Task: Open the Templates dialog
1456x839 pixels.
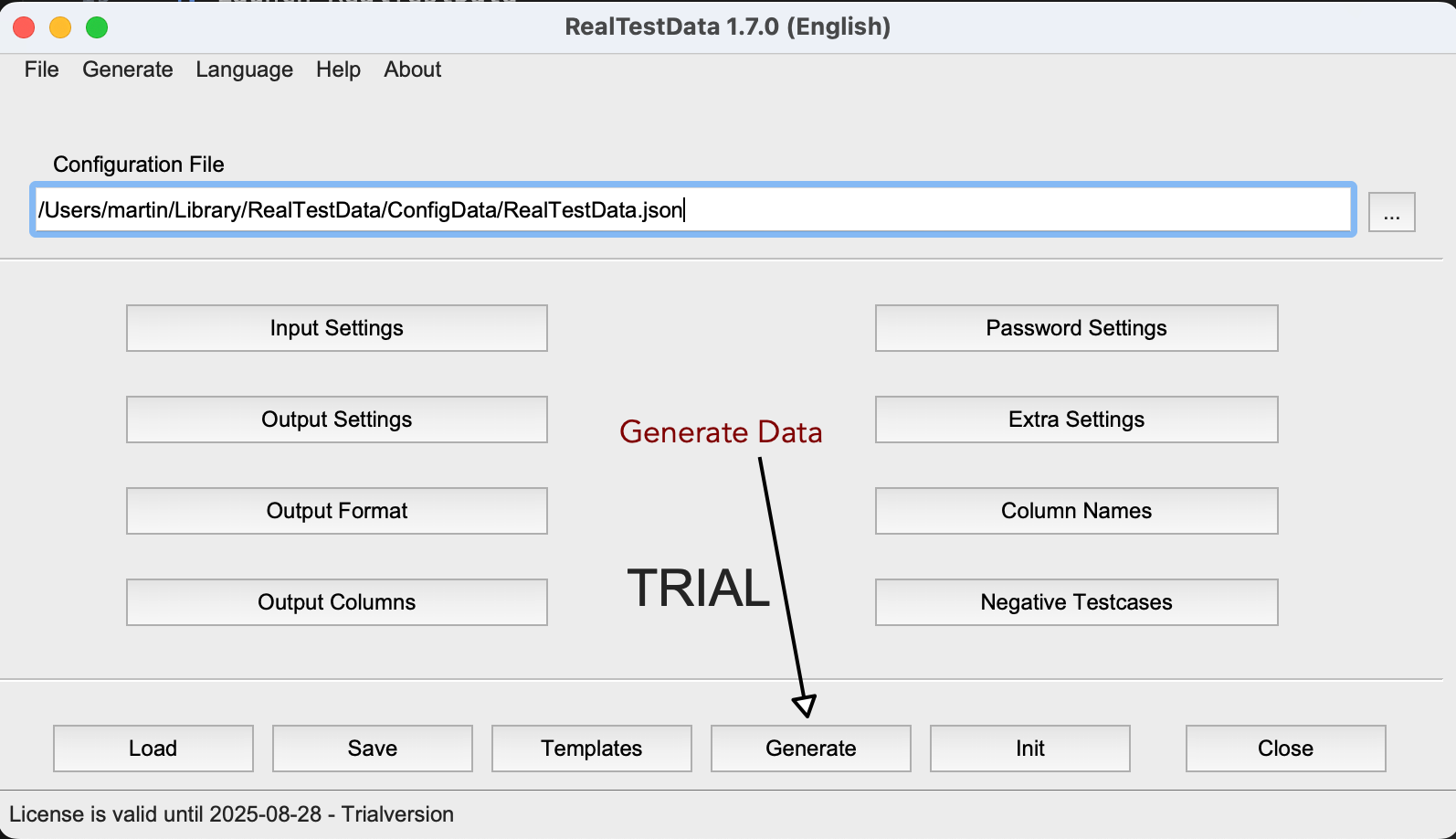Action: pyautogui.click(x=592, y=749)
